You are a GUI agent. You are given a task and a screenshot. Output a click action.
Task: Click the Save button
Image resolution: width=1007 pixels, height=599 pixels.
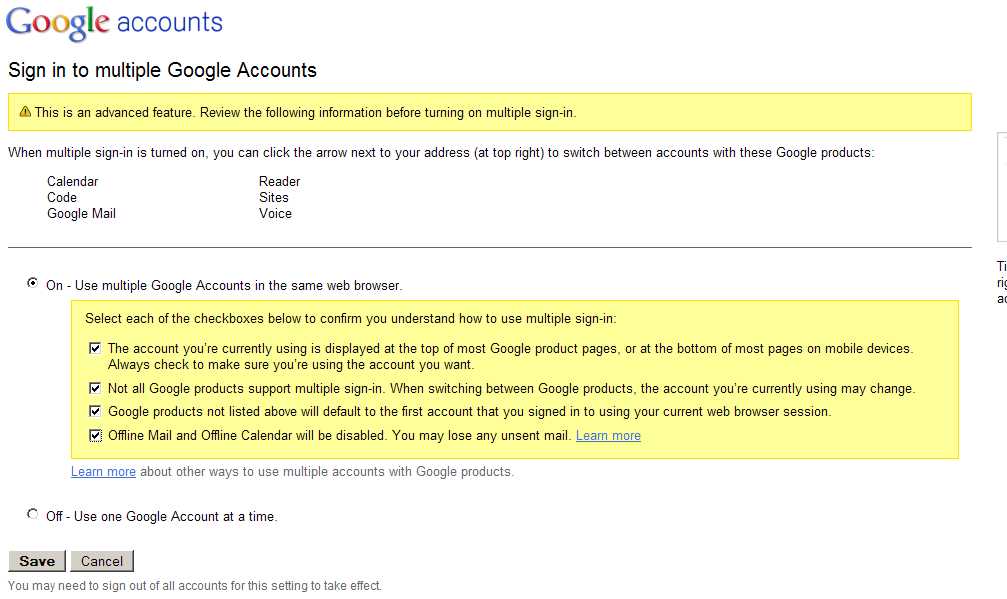pos(37,561)
